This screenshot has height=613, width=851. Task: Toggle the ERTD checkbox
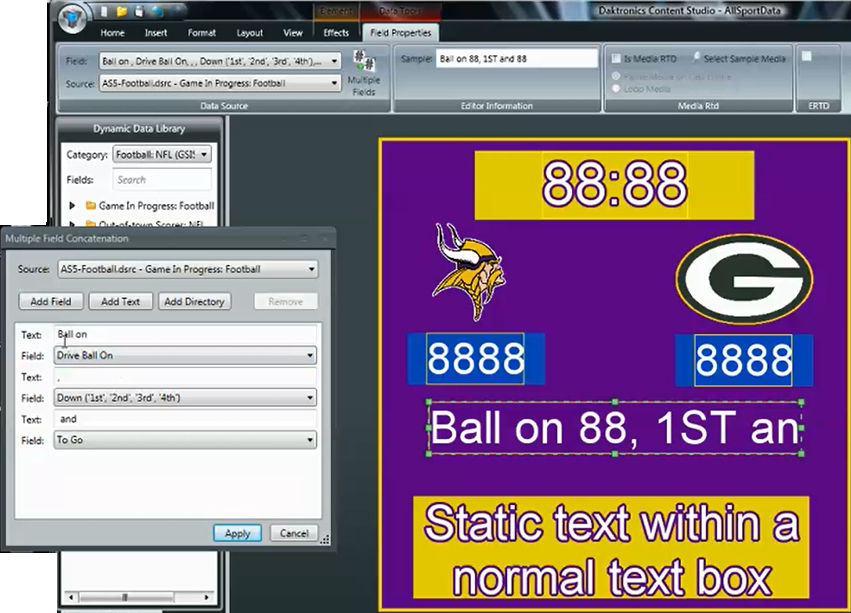[806, 57]
